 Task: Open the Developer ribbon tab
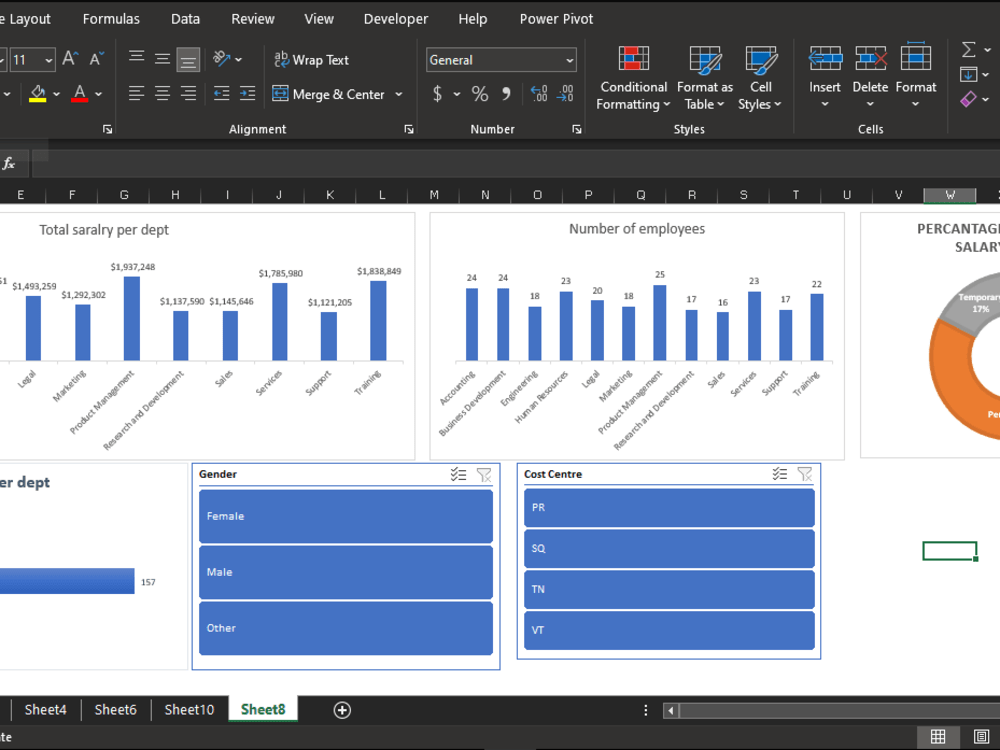click(x=396, y=19)
